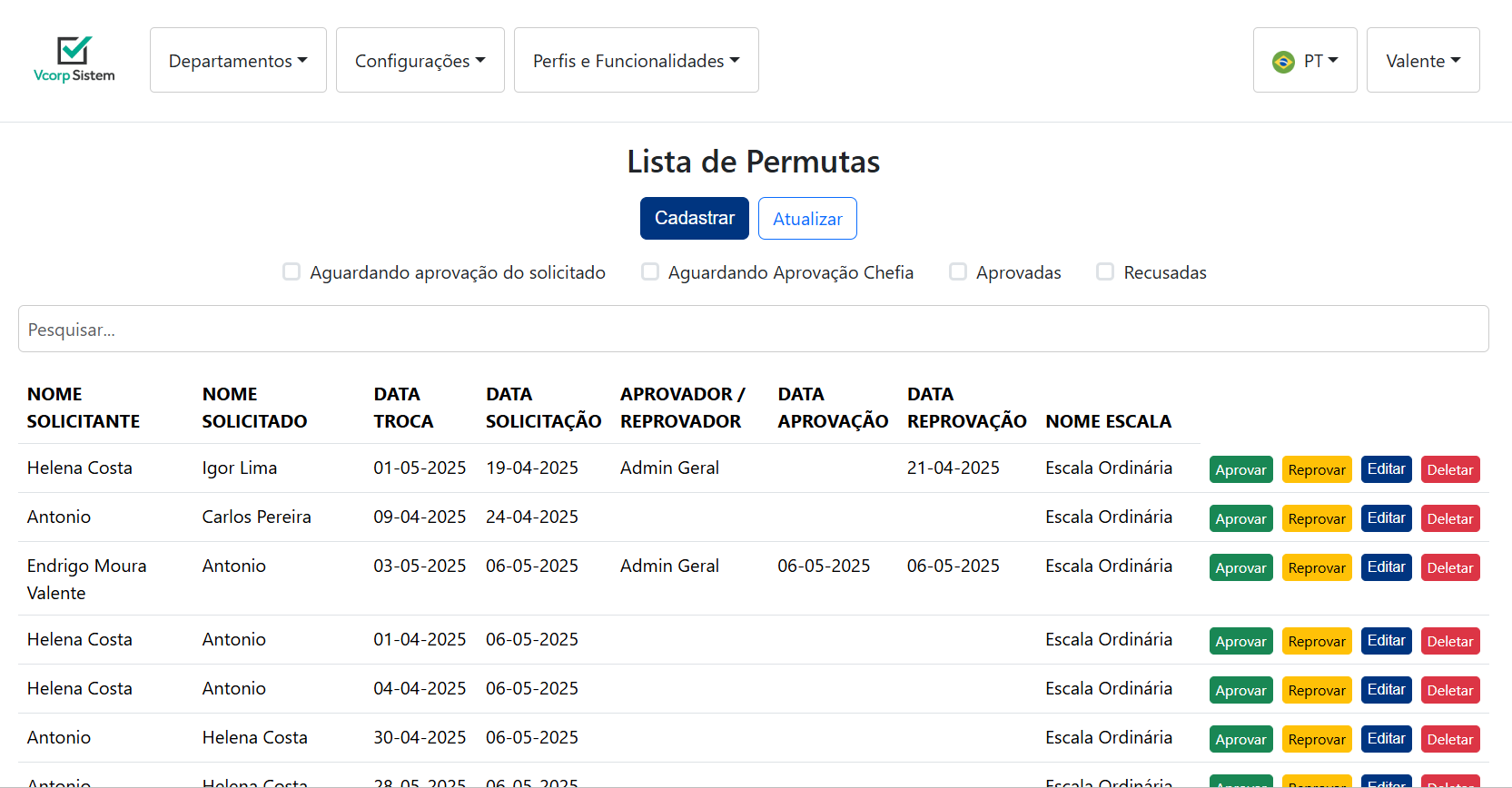Click the Lista de Permutas heading
The image size is (1512, 788).
[x=754, y=162]
